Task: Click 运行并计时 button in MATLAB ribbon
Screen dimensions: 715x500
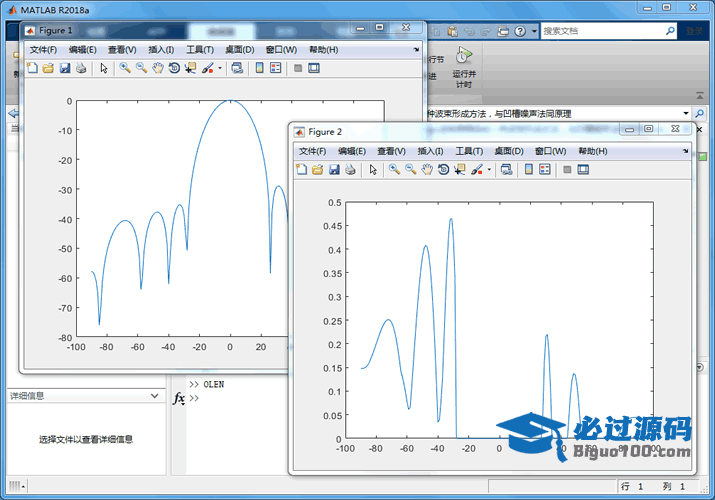Action: [464, 67]
